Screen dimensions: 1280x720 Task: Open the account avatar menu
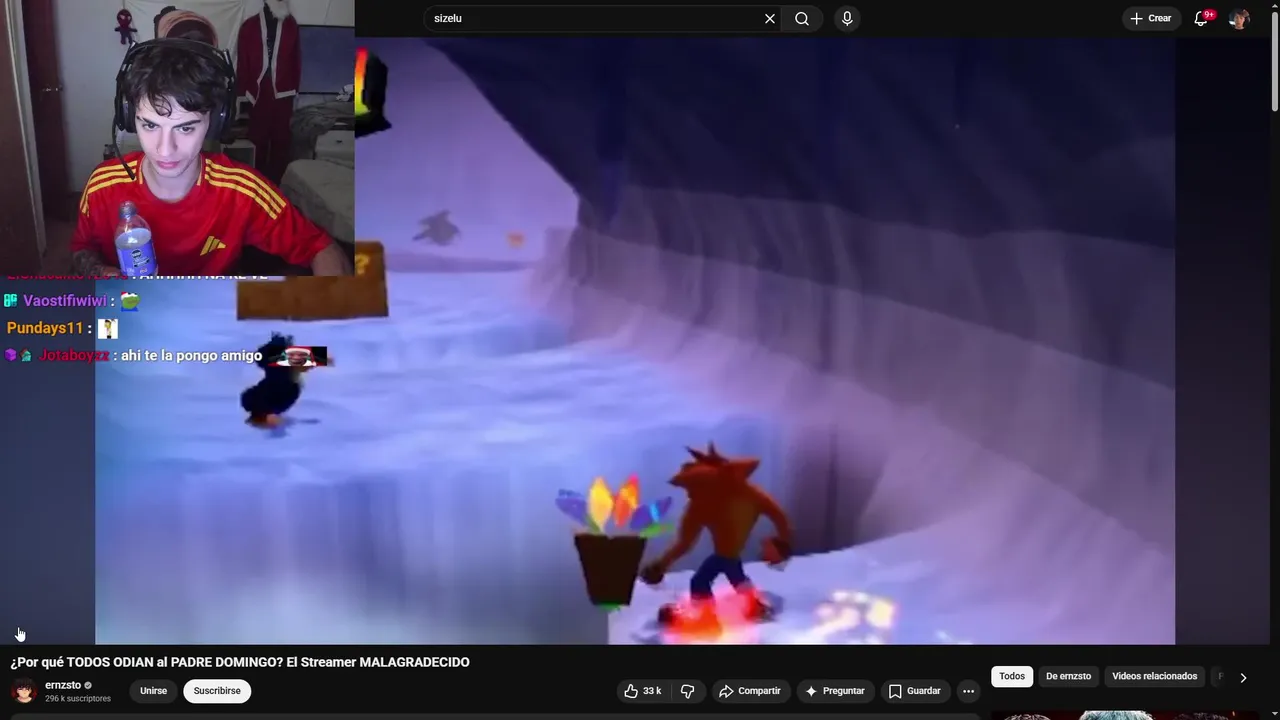click(1239, 19)
